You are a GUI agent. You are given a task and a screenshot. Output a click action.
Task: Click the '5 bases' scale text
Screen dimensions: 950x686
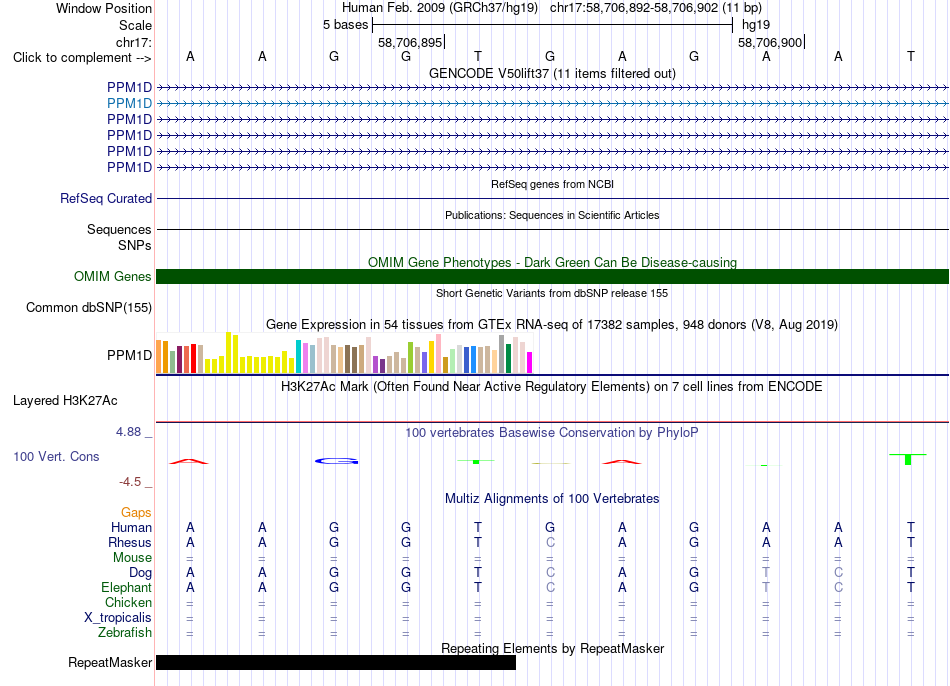(345, 25)
